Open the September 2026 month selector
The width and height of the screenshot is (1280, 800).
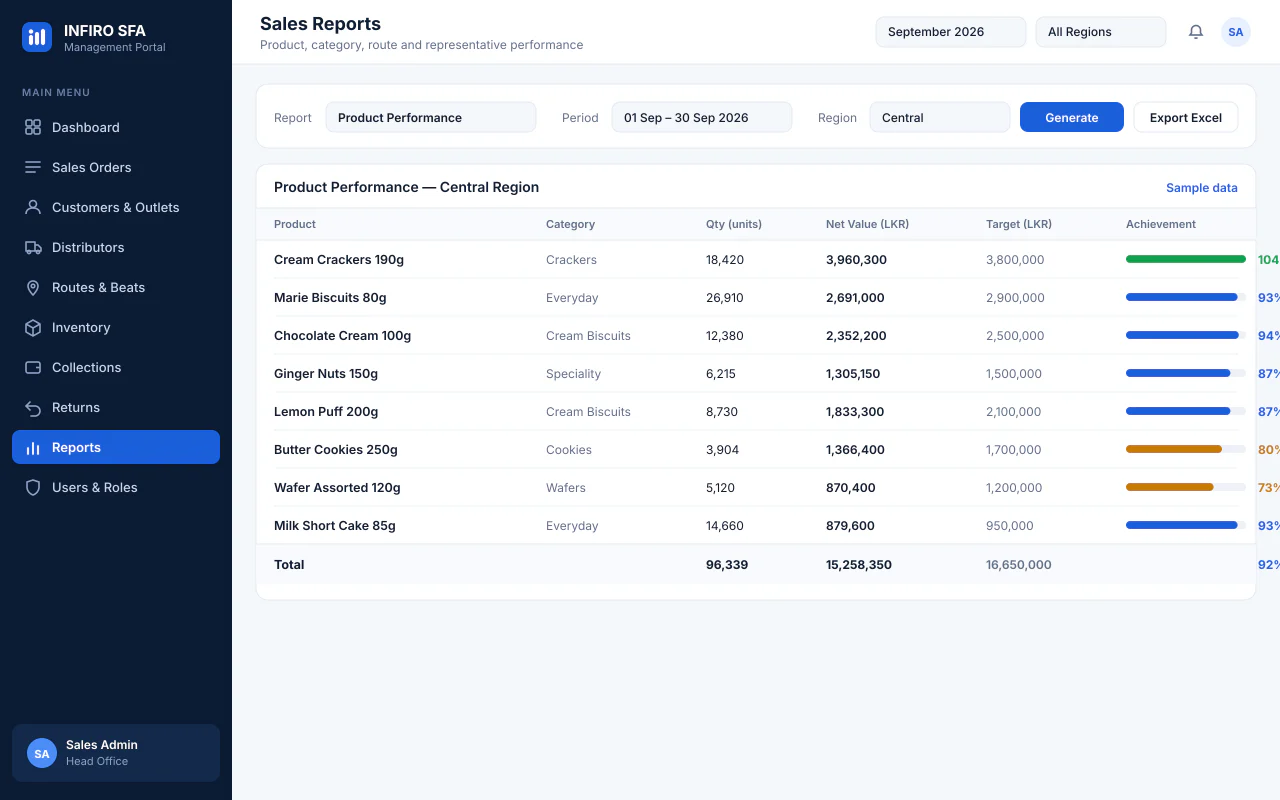point(951,32)
